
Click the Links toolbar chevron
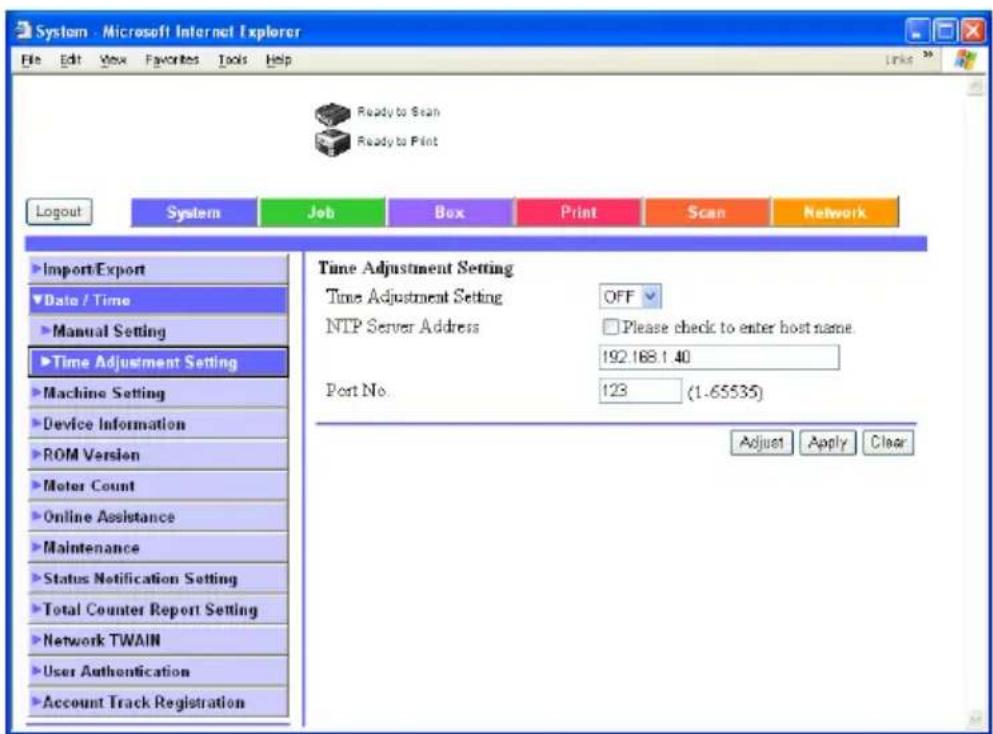click(928, 56)
